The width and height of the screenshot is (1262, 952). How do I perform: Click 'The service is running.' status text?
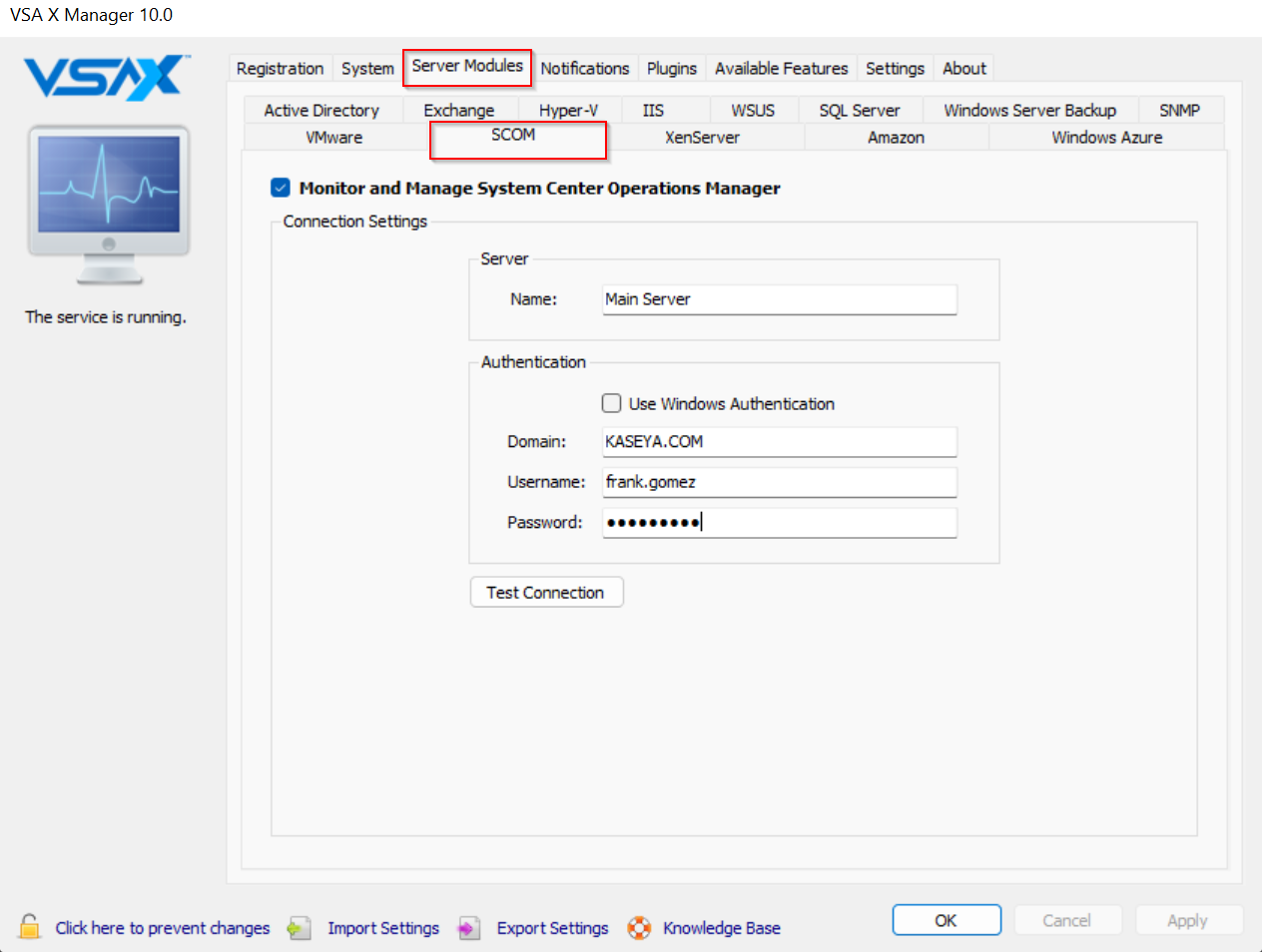[106, 317]
